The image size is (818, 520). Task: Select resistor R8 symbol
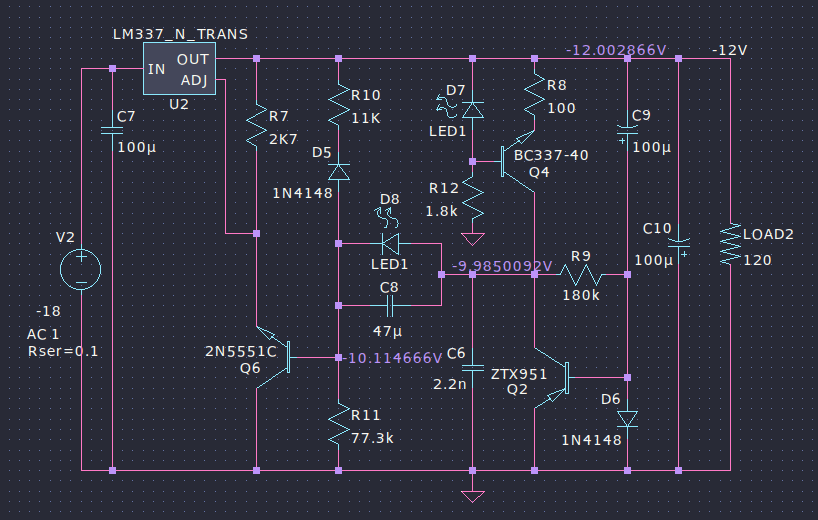point(534,94)
